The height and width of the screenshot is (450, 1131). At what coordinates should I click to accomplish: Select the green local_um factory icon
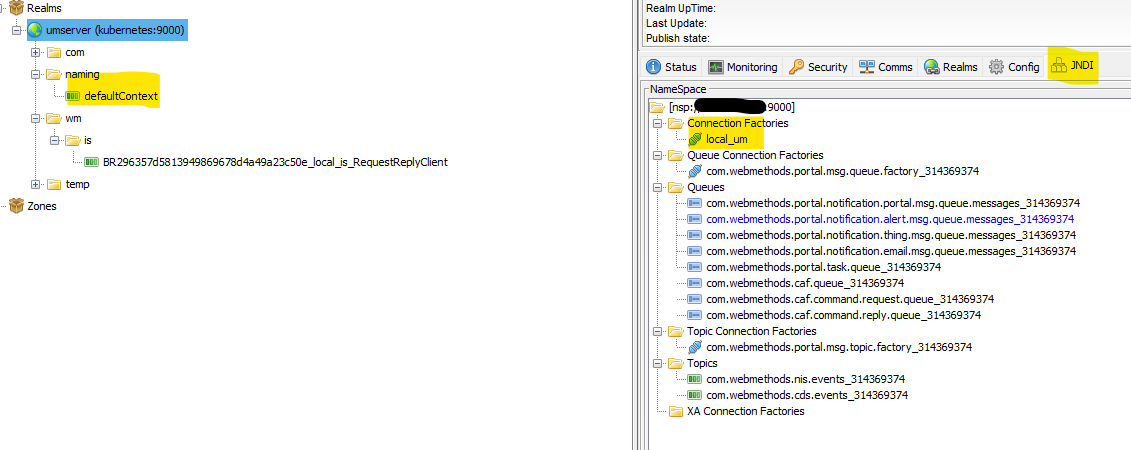(x=695, y=139)
